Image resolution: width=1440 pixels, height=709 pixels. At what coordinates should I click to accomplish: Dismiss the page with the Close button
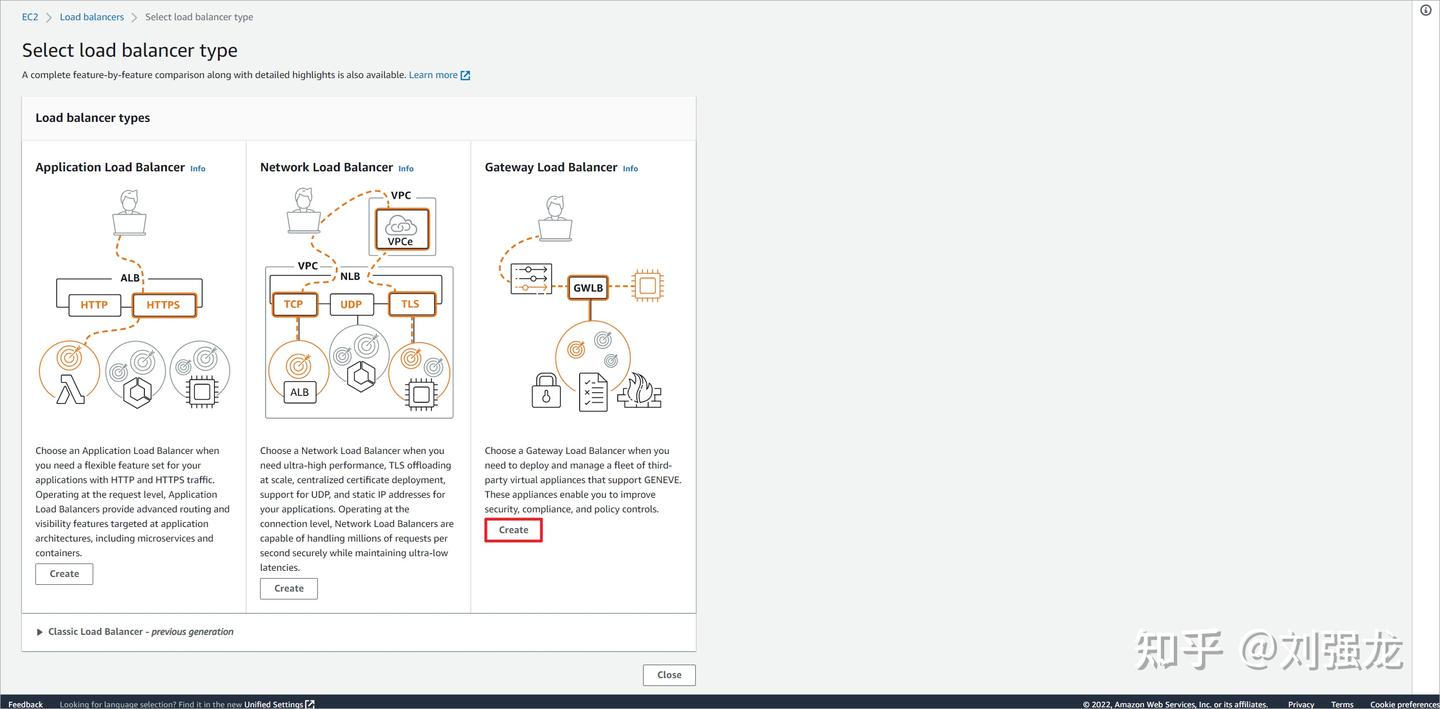click(668, 674)
